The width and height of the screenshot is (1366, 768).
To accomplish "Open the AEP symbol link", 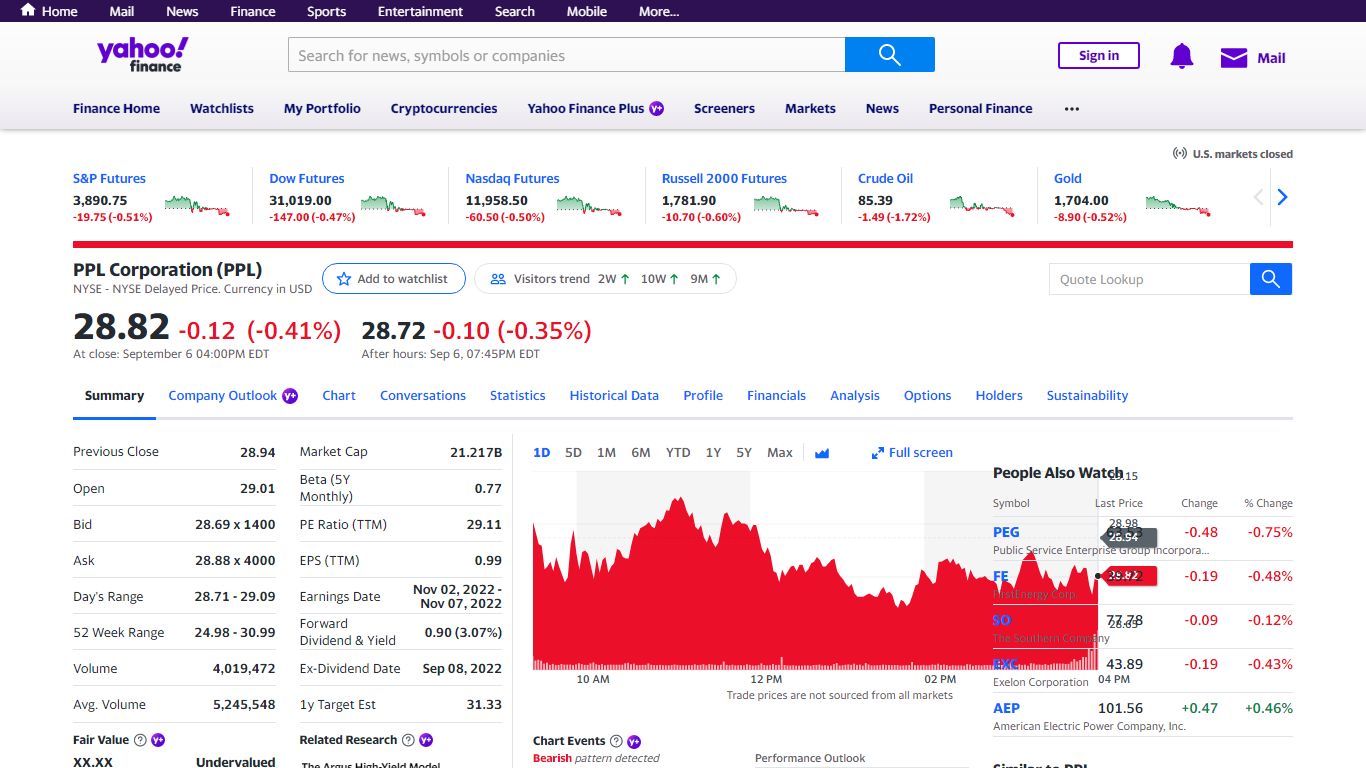I will (1006, 708).
